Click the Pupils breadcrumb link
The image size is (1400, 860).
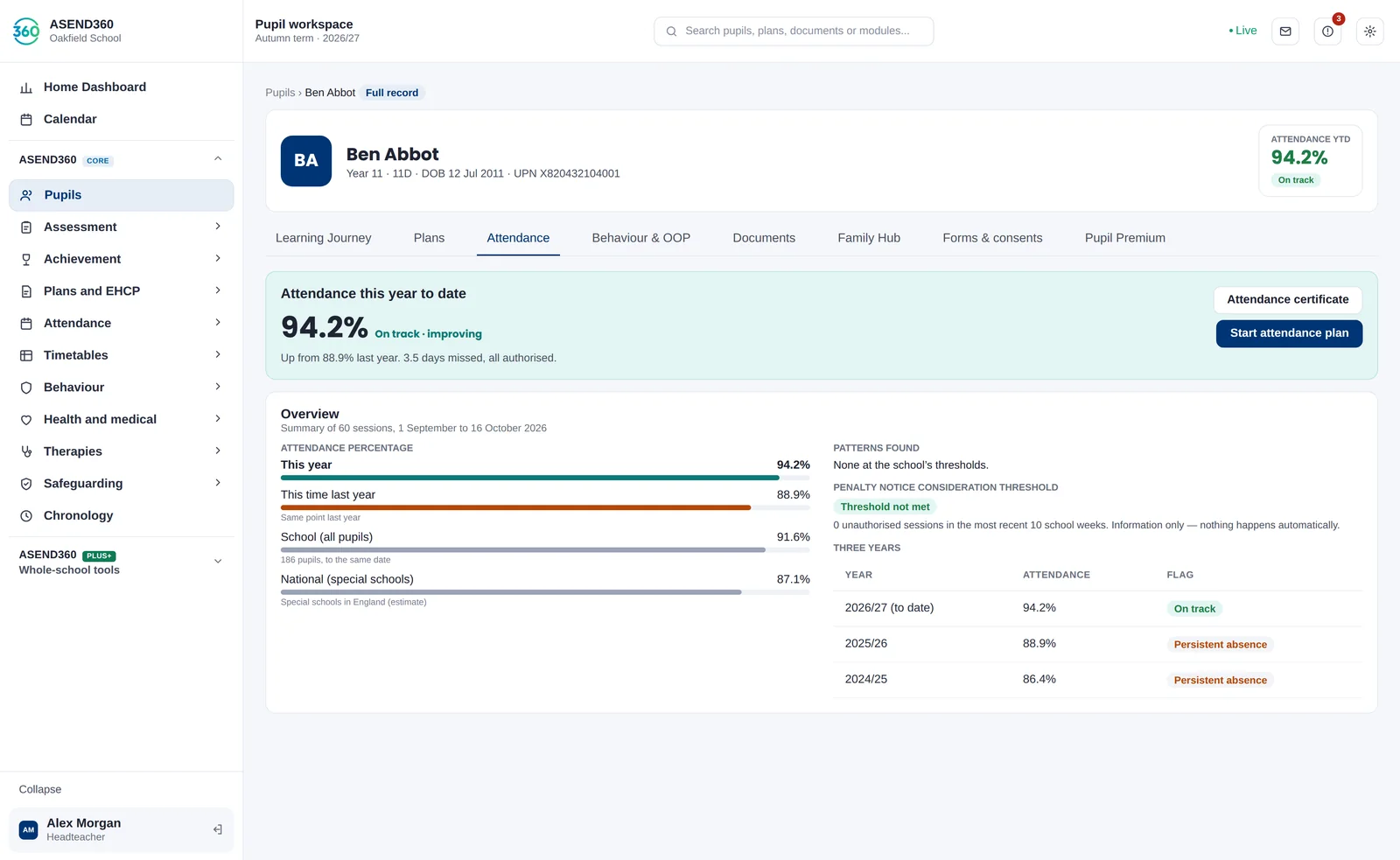[280, 93]
